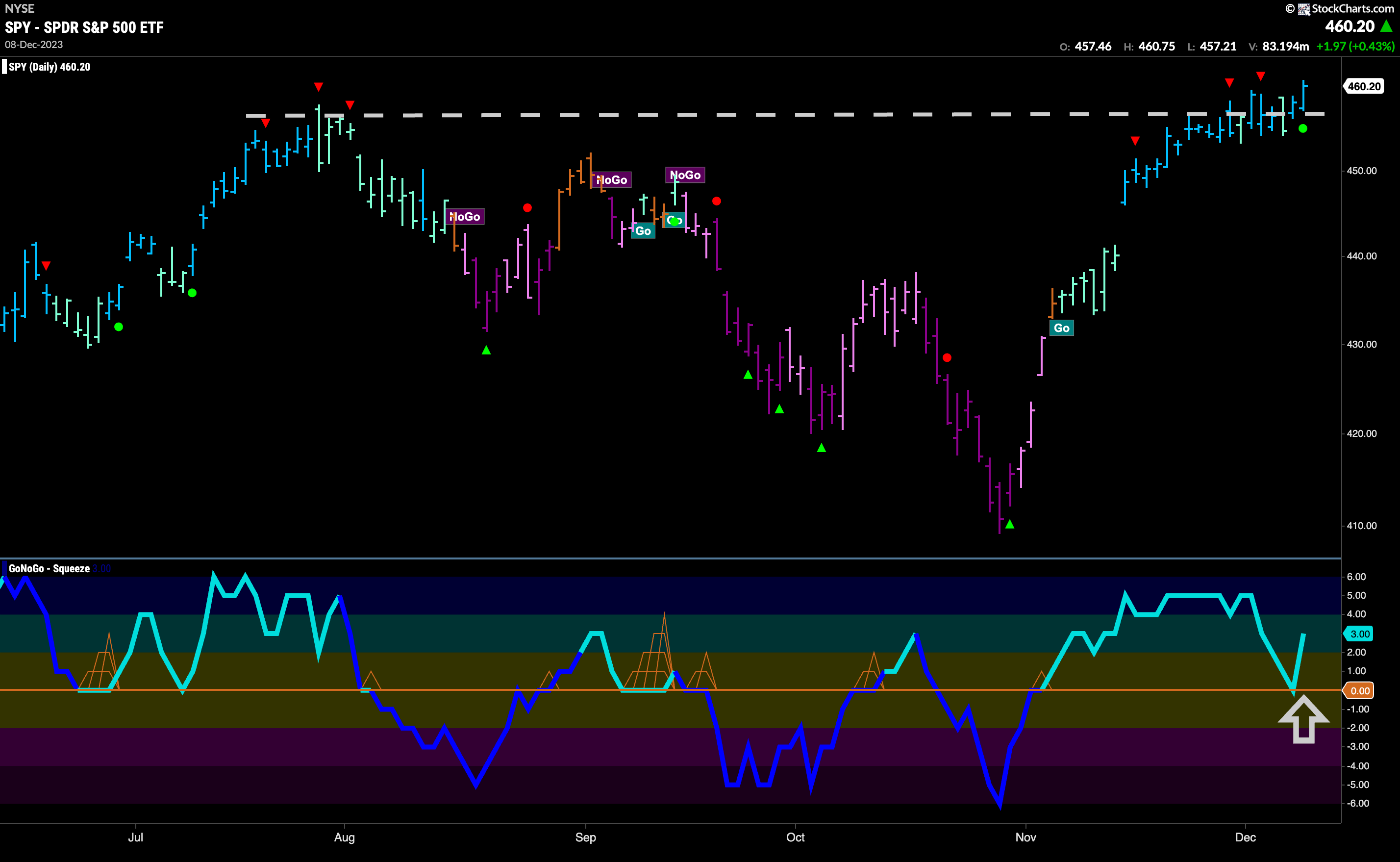Click the open value 457.46
Image resolution: width=1400 pixels, height=862 pixels.
point(1093,46)
